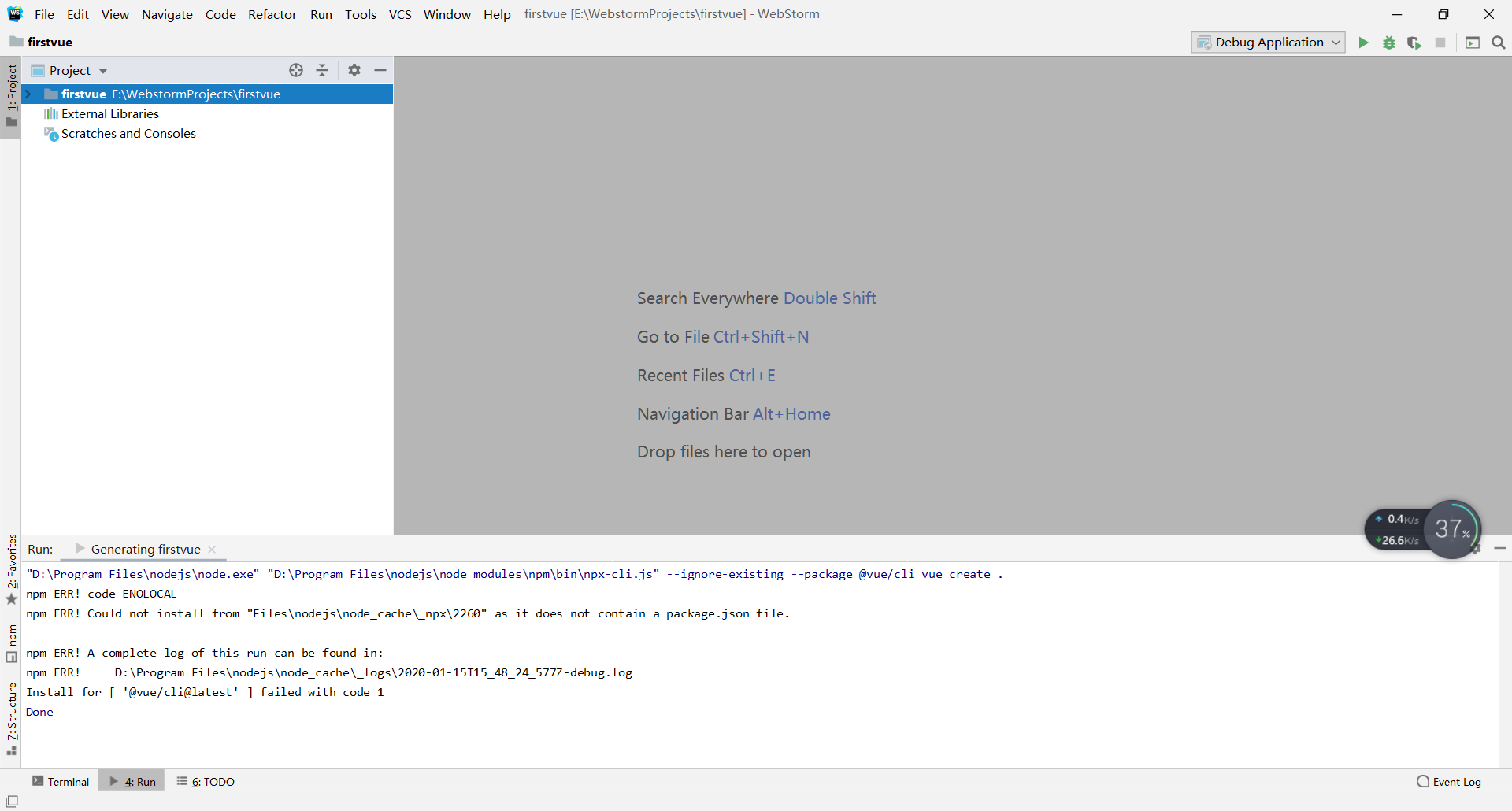Run the Debug Application configuration

1364,43
